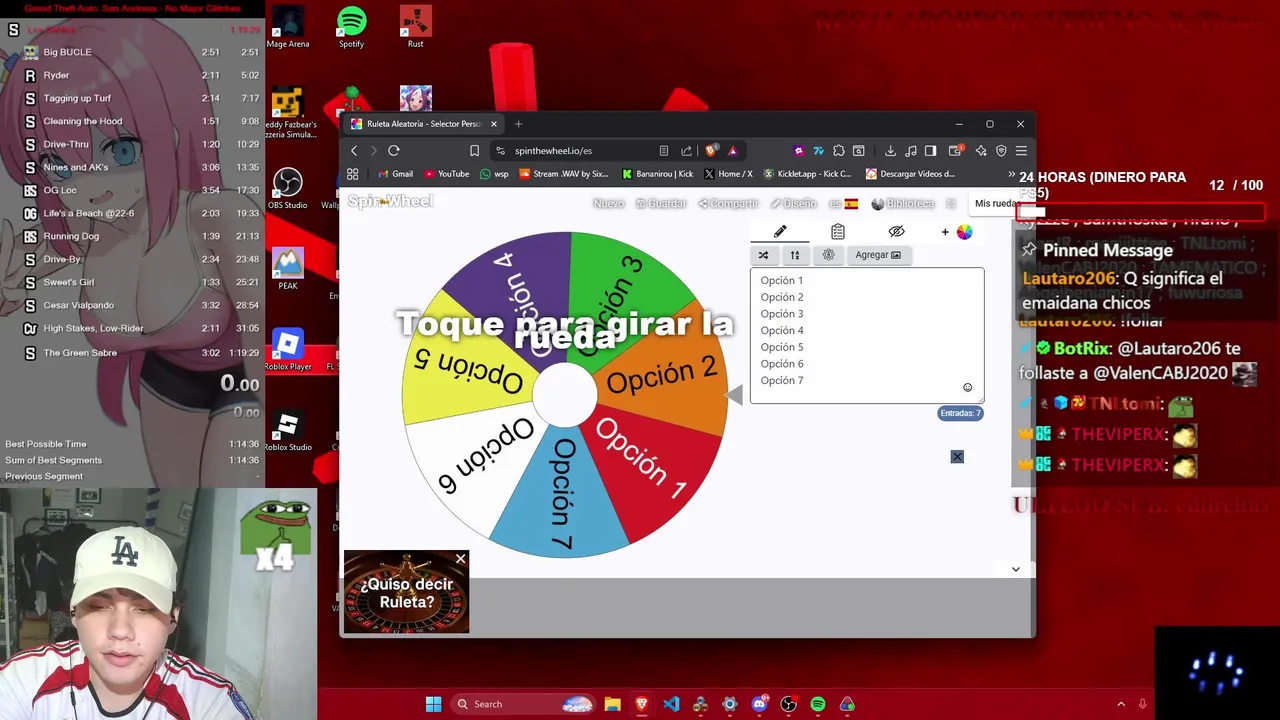The image size is (1280, 720).
Task: Open the browser downloads icon
Action: pos(890,150)
